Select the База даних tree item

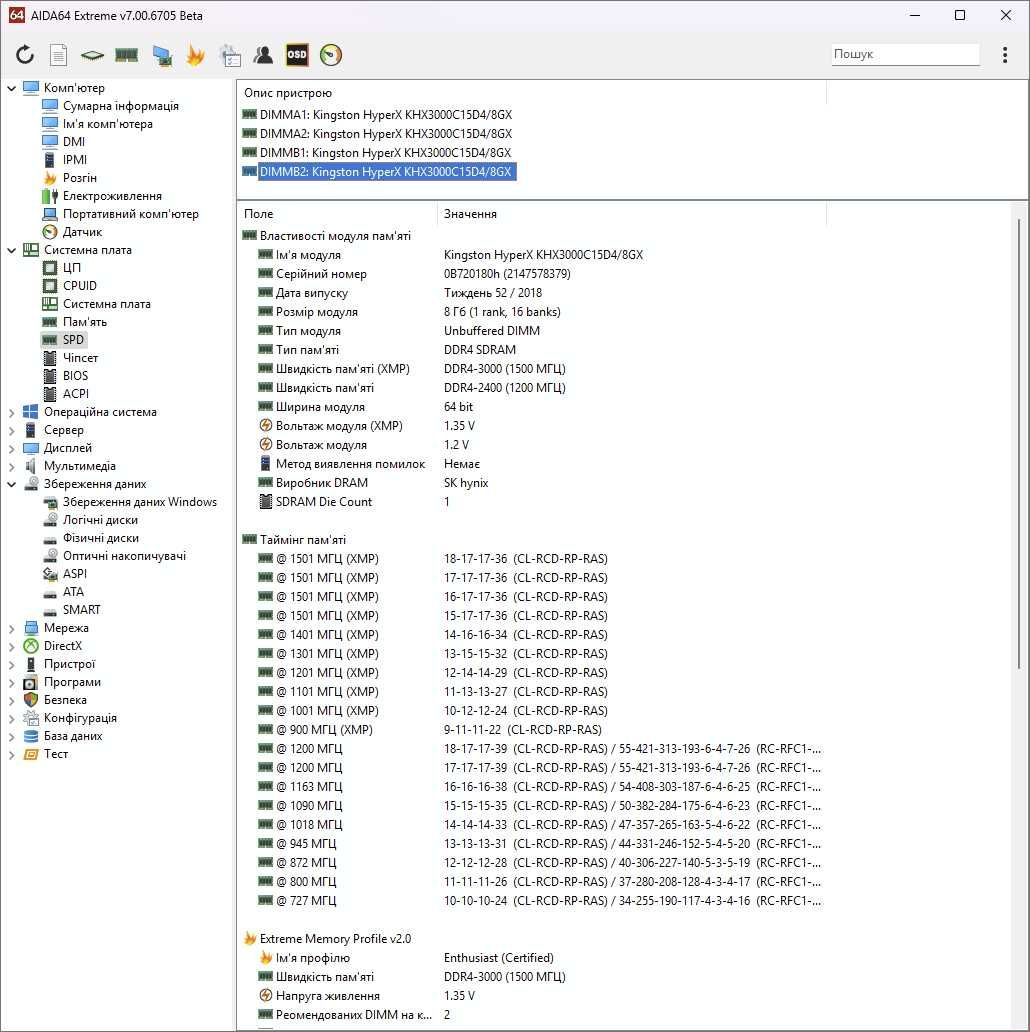pyautogui.click(x=73, y=736)
